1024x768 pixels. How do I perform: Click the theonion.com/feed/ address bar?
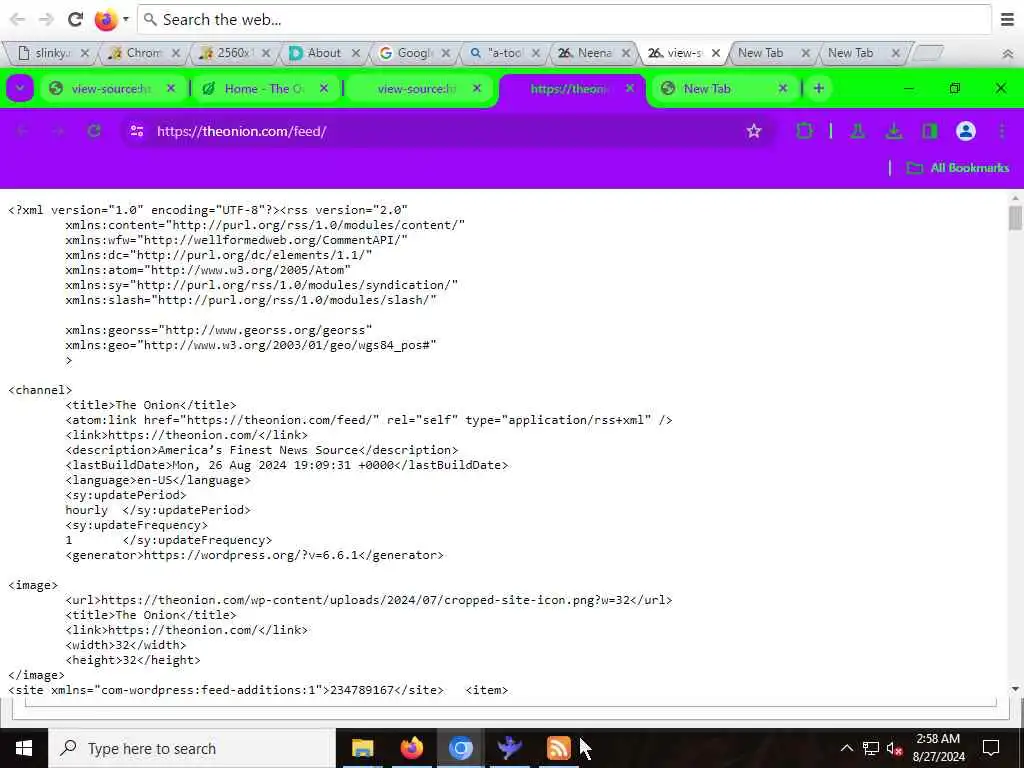[447, 131]
